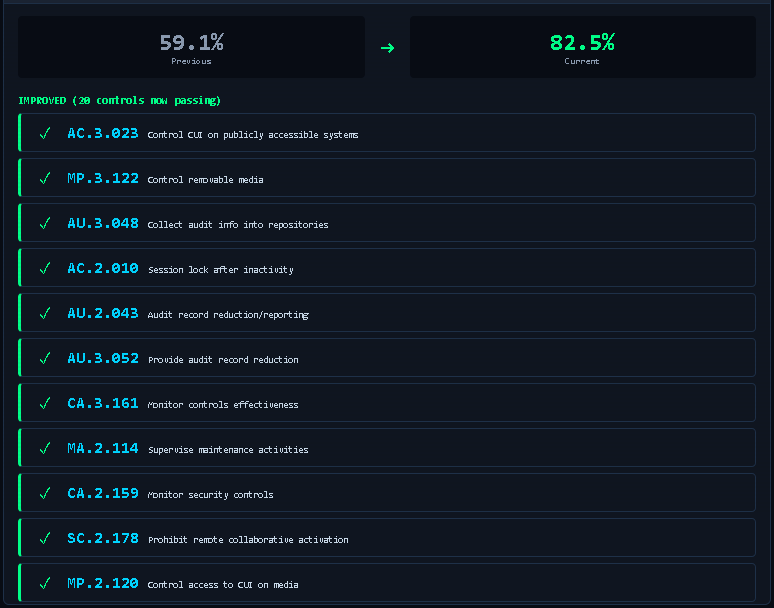
Task: Click the checkmark icon beside CA.2.159
Action: (x=45, y=493)
